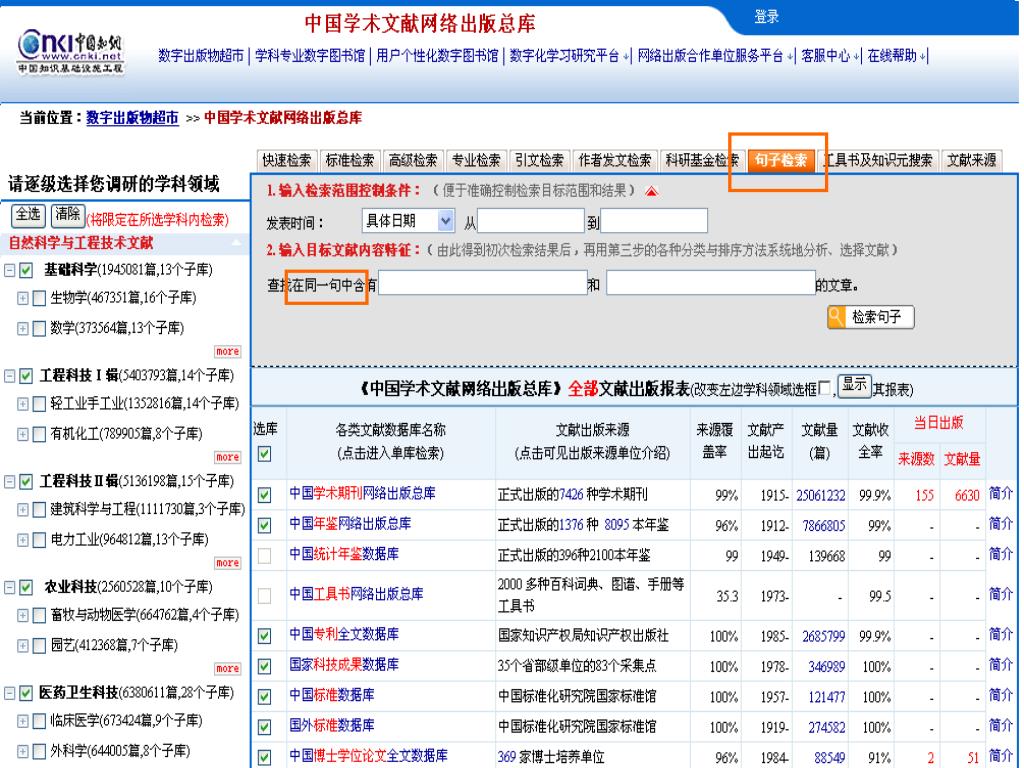
Task: Click the end date 到 input field
Action: point(654,221)
